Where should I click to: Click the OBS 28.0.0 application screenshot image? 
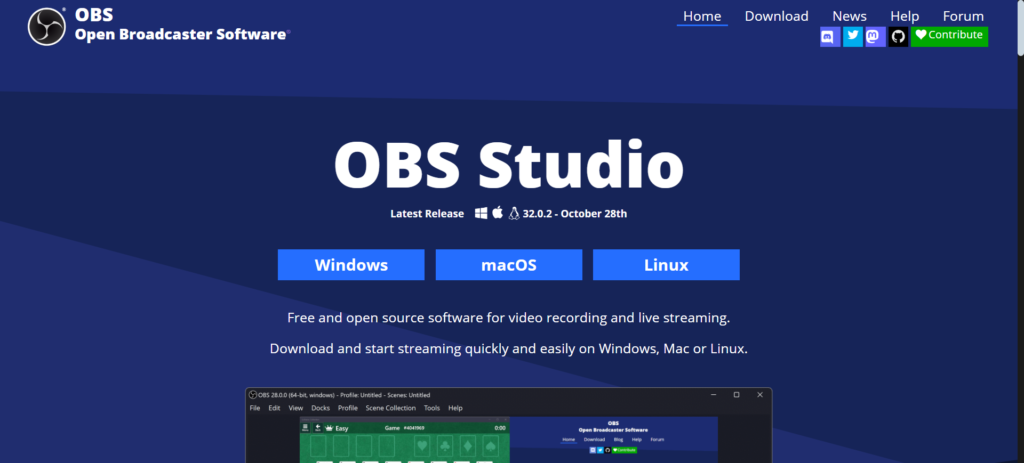508,430
